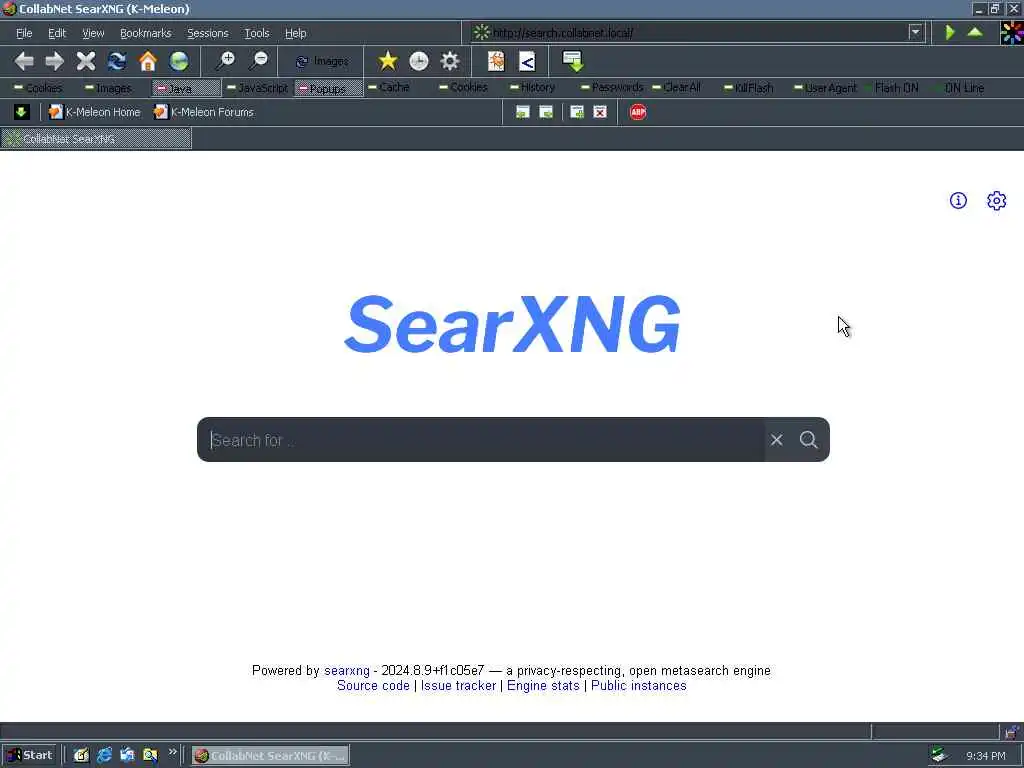Click the globe icon in navigation toolbar

[179, 61]
